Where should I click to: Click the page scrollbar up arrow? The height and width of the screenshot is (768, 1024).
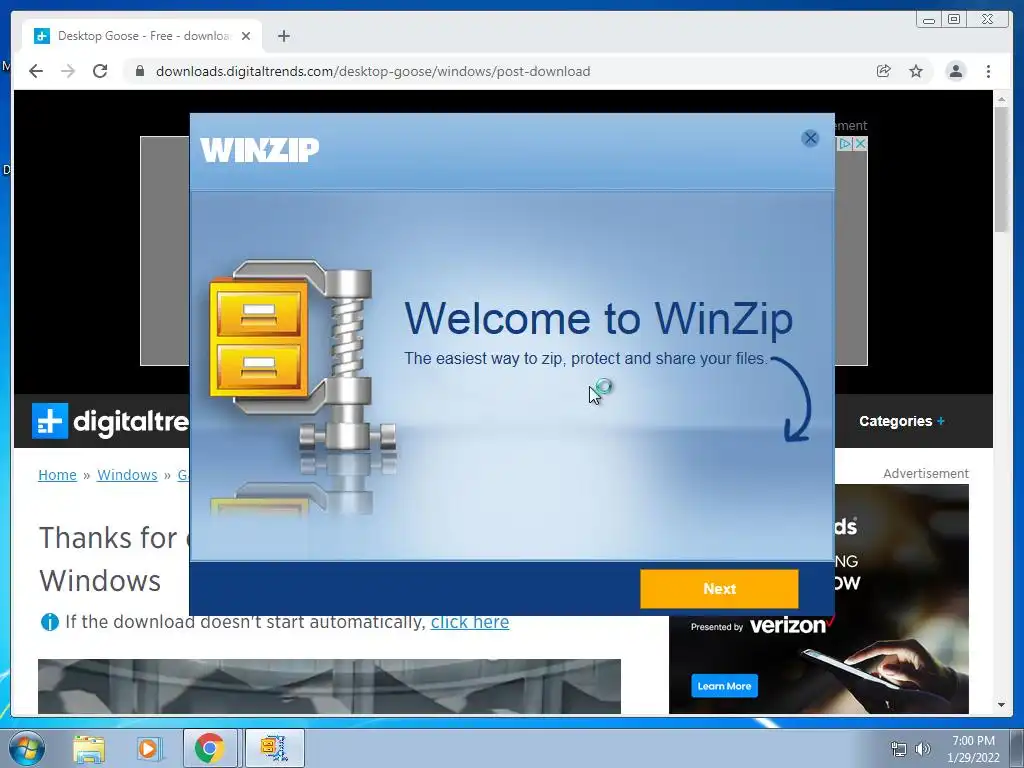pyautogui.click(x=1001, y=99)
